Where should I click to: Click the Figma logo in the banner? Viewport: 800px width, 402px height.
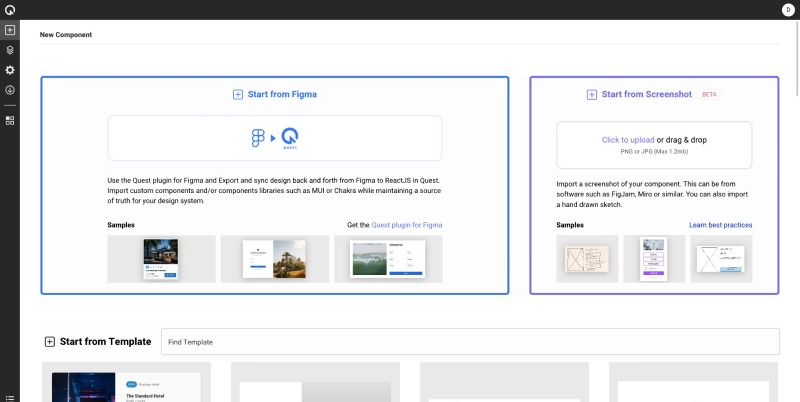click(x=258, y=138)
